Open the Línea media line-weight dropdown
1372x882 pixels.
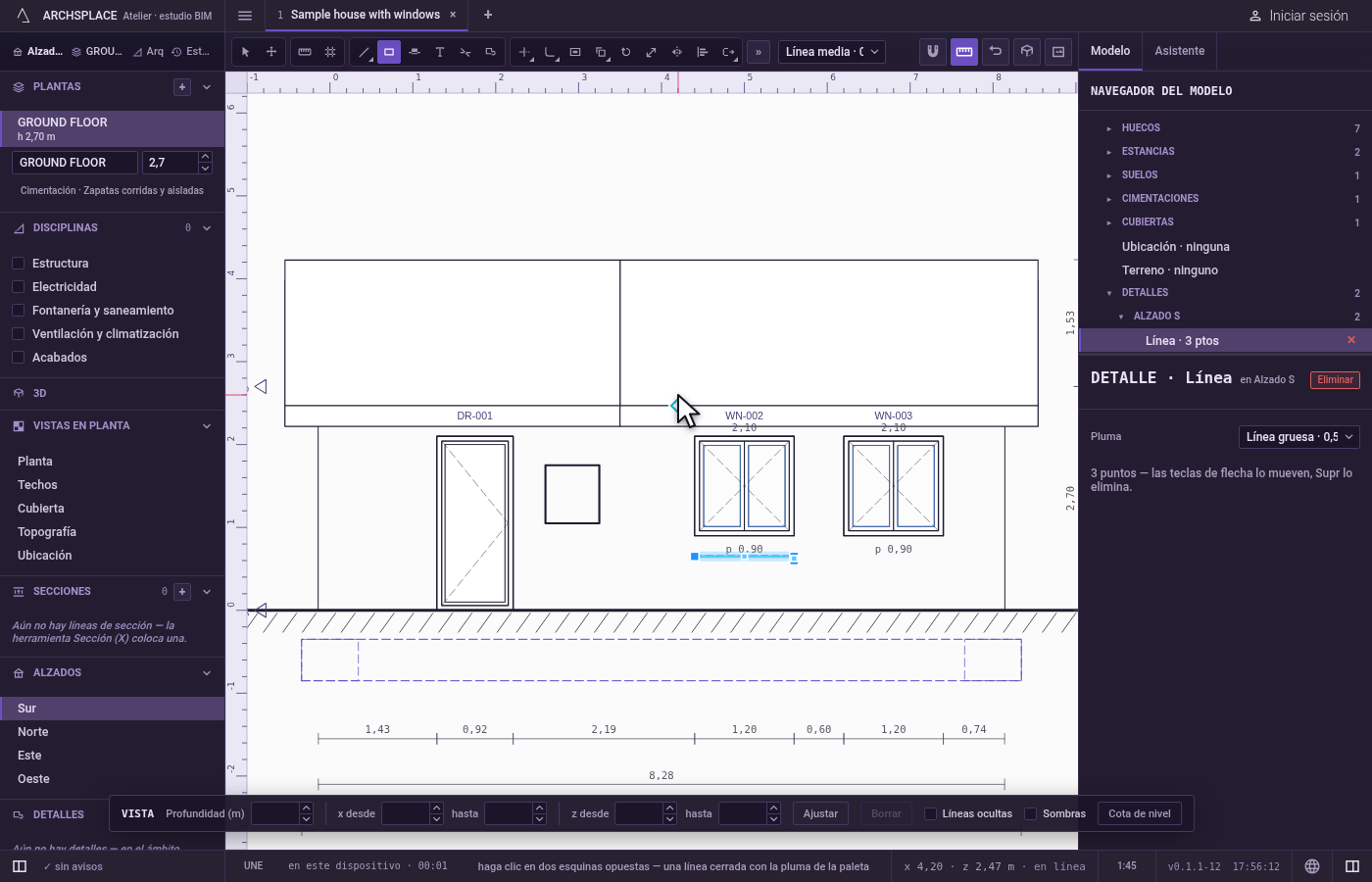pos(832,52)
